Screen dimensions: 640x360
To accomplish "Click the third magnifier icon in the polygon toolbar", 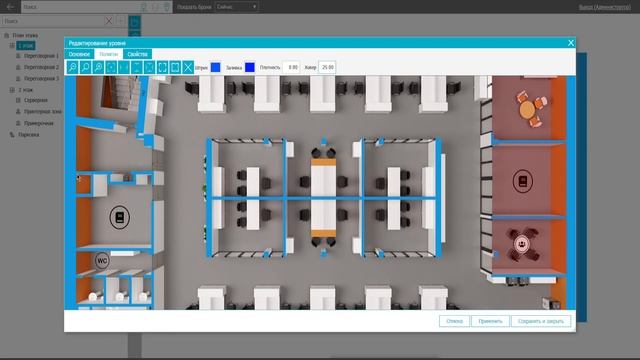I will (98, 67).
